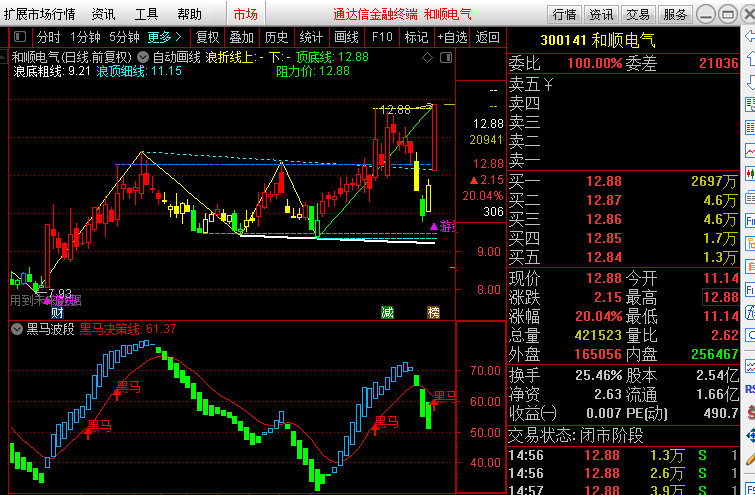
Task: Click the 资讯 button at top right
Action: coord(601,14)
